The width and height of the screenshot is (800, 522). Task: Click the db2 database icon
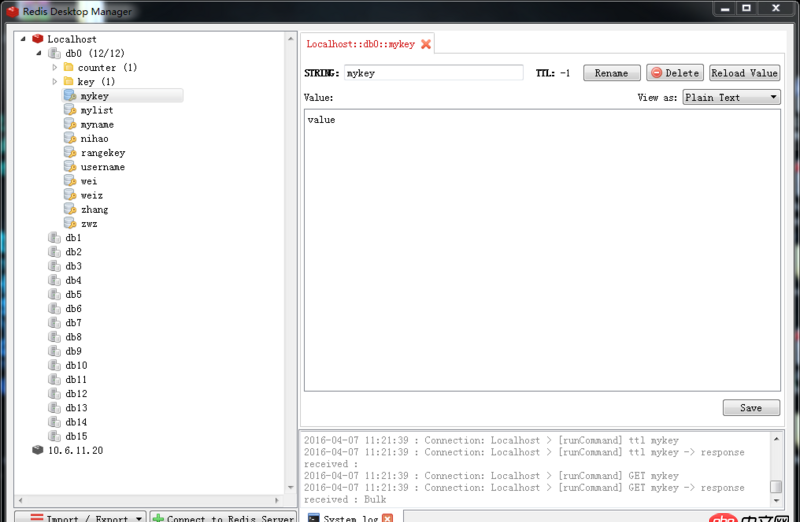[x=54, y=252]
